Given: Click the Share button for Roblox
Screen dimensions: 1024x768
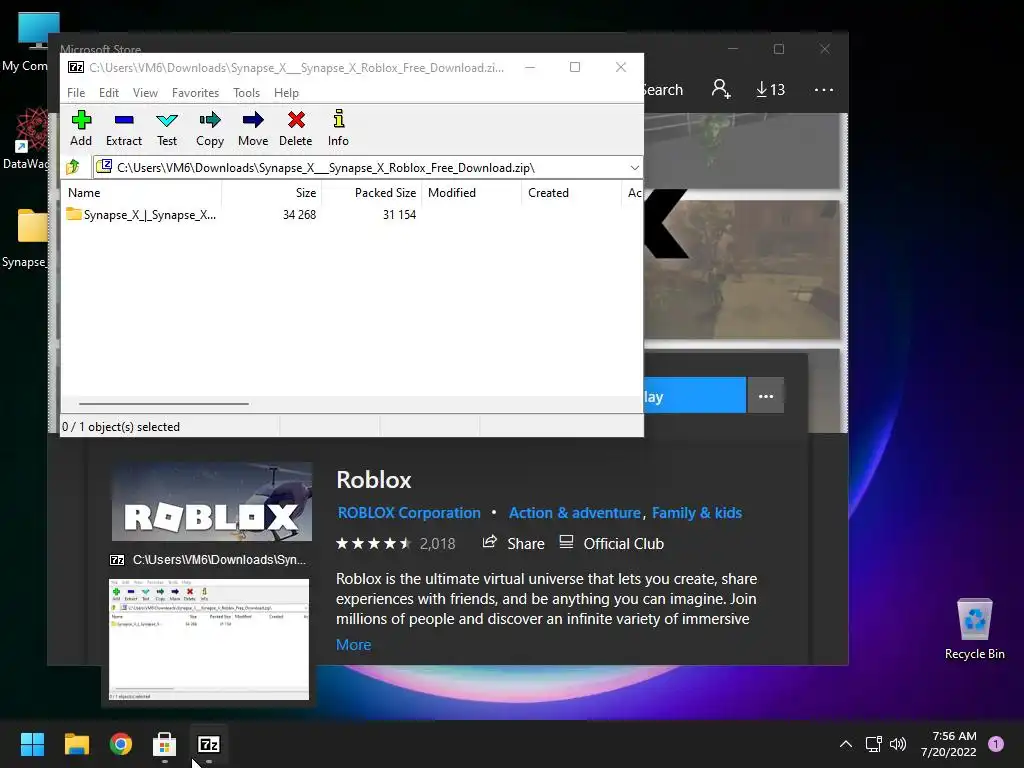Looking at the screenshot, I should click(513, 543).
